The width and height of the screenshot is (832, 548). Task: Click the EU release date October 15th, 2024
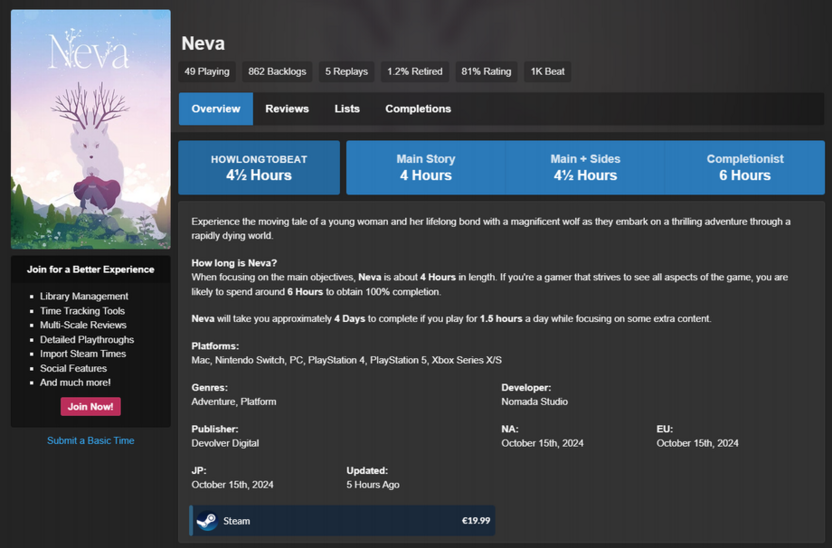coord(697,443)
